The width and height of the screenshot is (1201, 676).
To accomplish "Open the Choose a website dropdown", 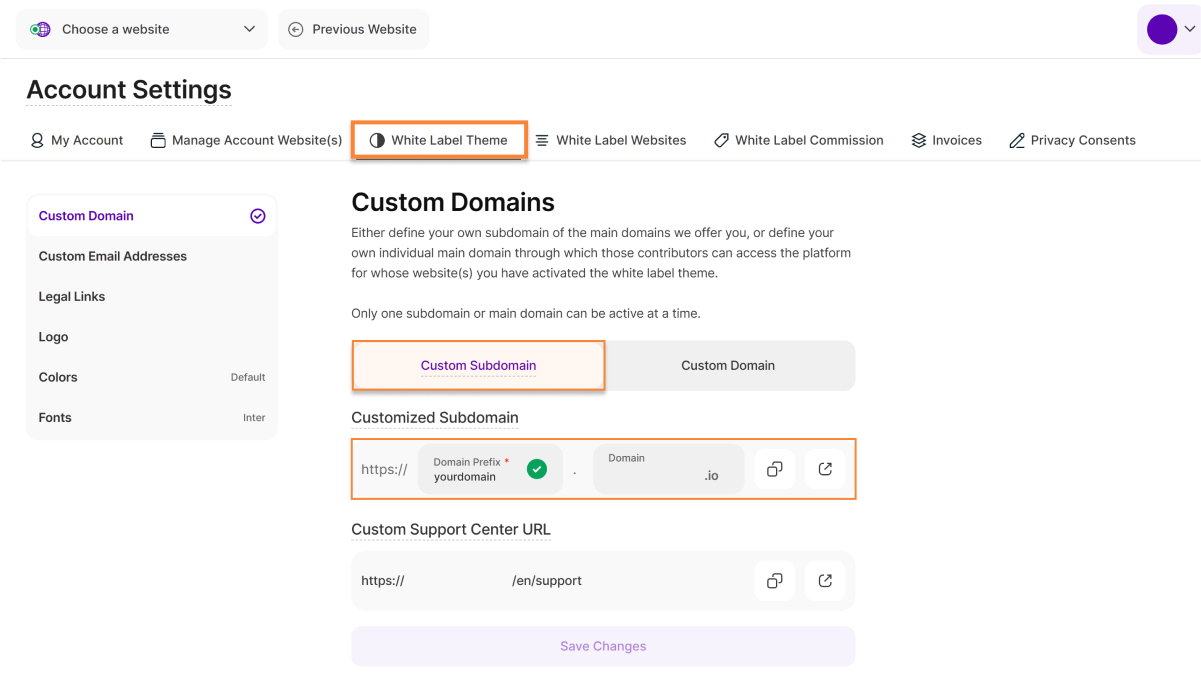I will pyautogui.click(x=142, y=29).
